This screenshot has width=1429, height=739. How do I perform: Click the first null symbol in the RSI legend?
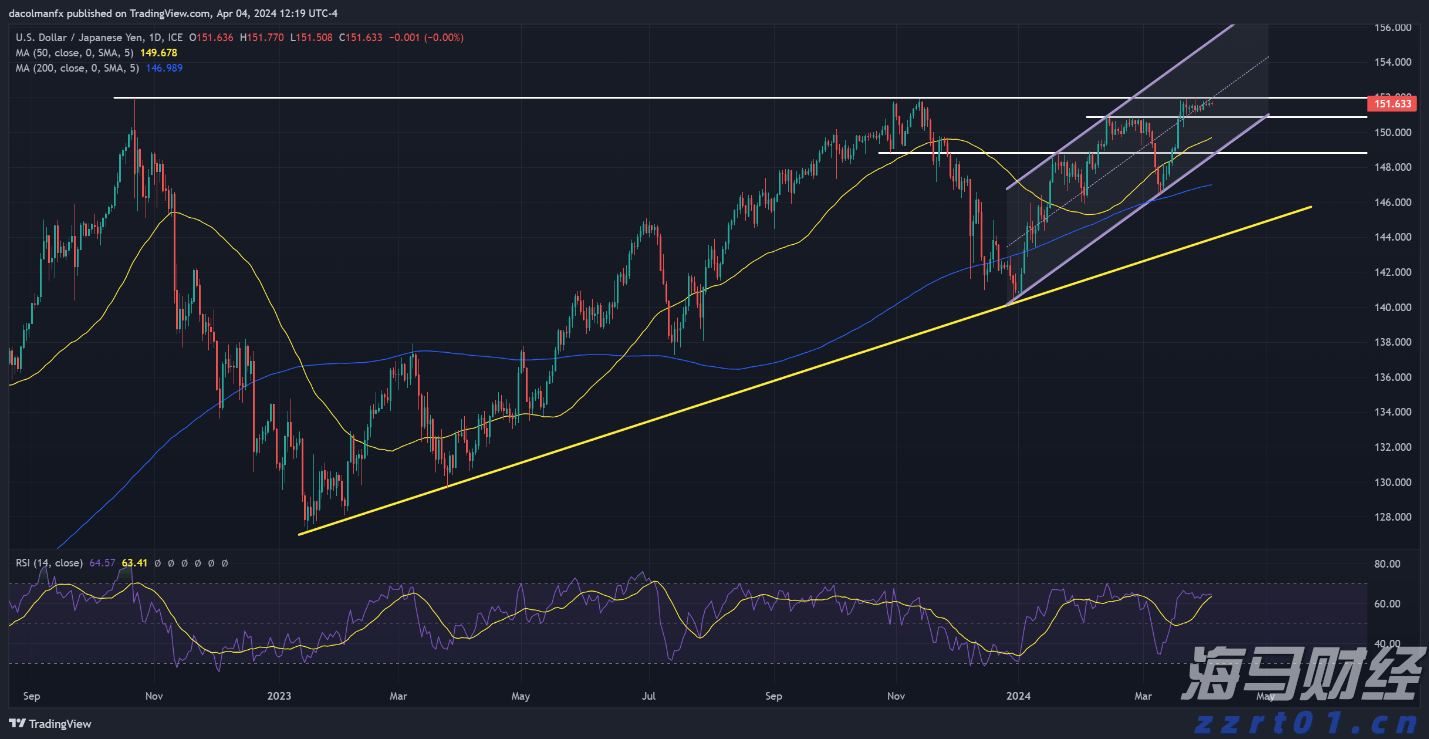coord(159,563)
